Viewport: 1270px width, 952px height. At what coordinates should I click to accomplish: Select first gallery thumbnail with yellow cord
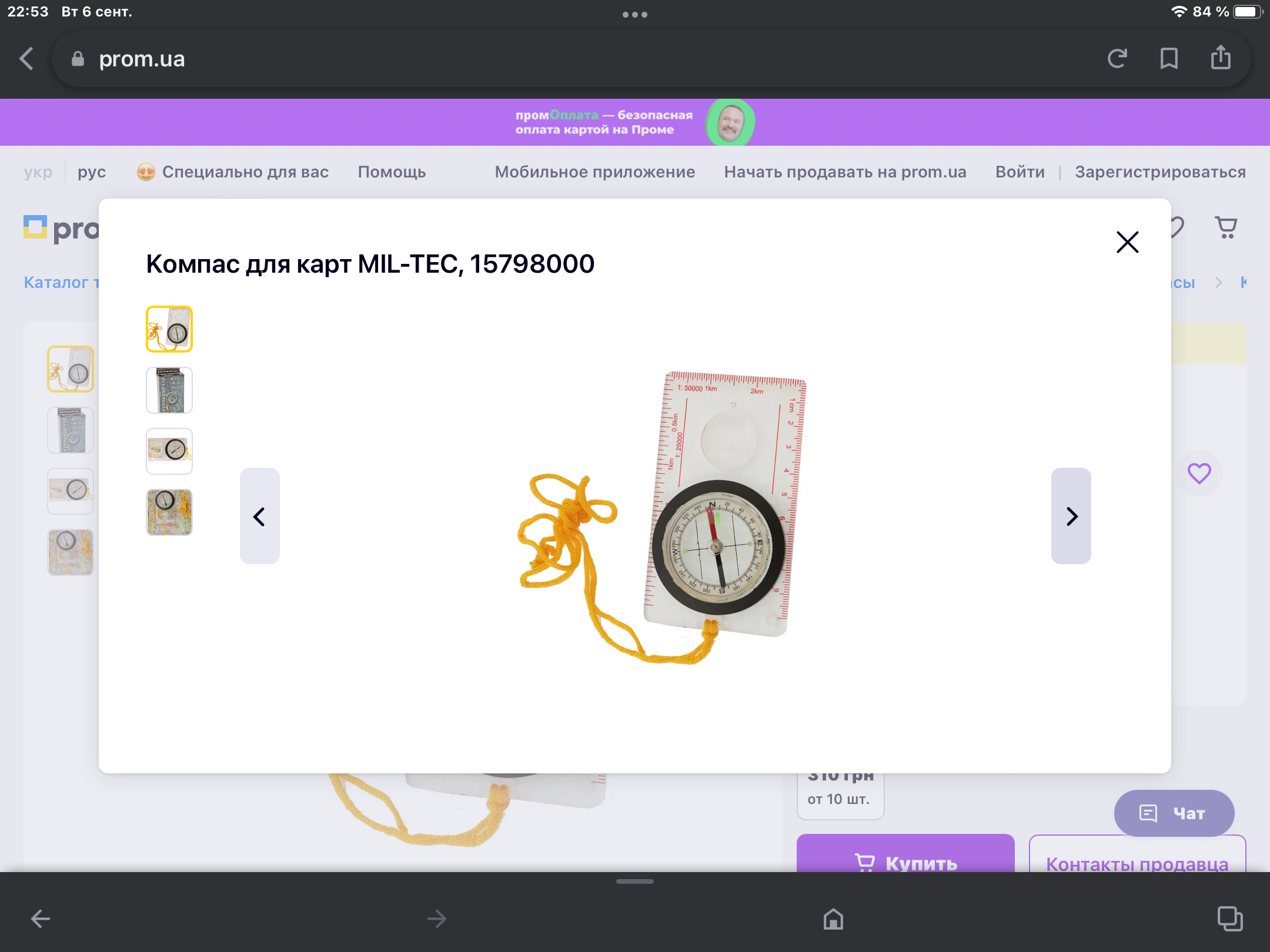pyautogui.click(x=169, y=329)
